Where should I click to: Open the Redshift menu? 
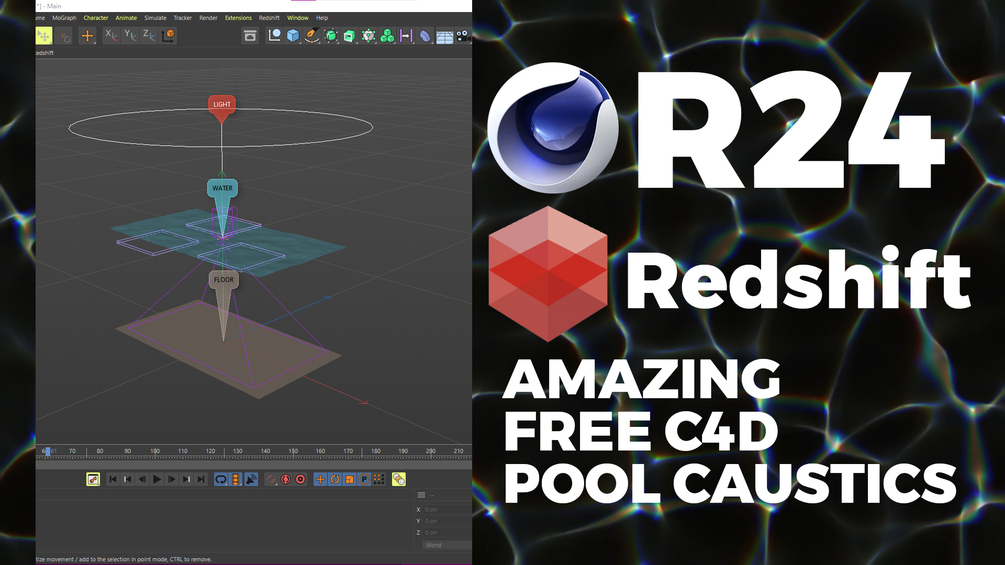click(269, 18)
